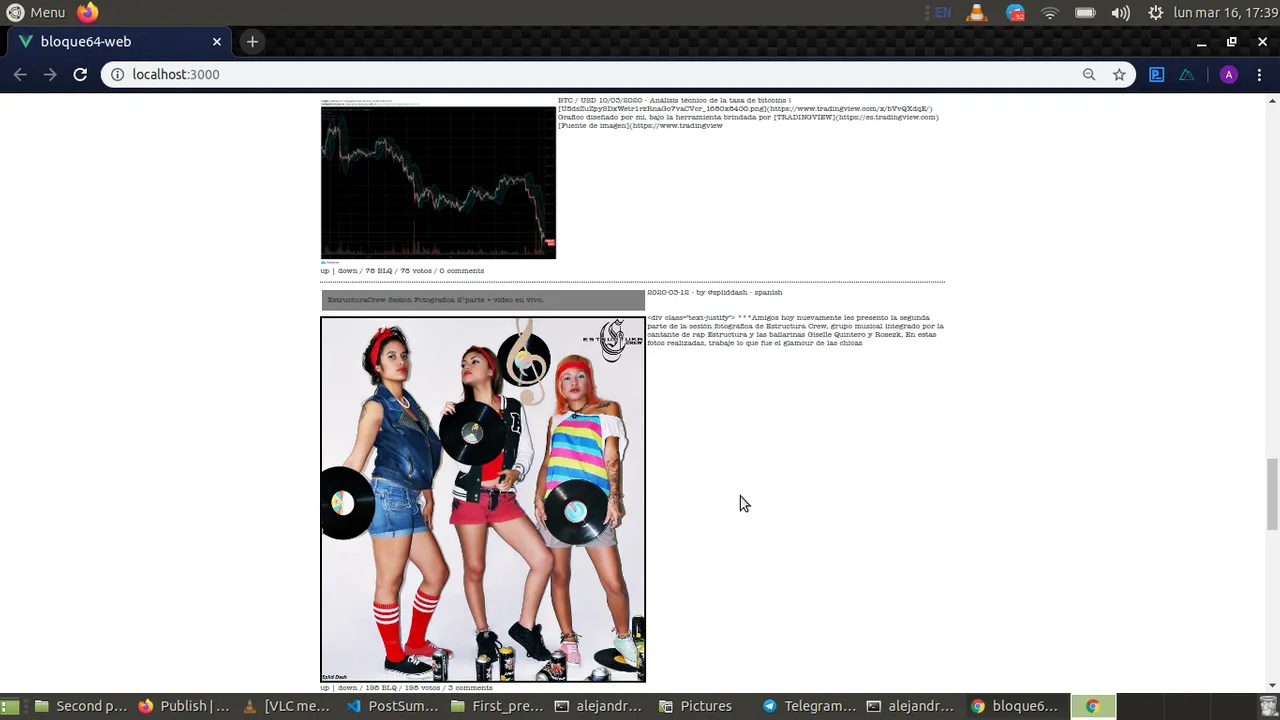Image resolution: width=1280 pixels, height=720 pixels.
Task: Switch to the PostSum... VS Code window
Action: point(393,706)
